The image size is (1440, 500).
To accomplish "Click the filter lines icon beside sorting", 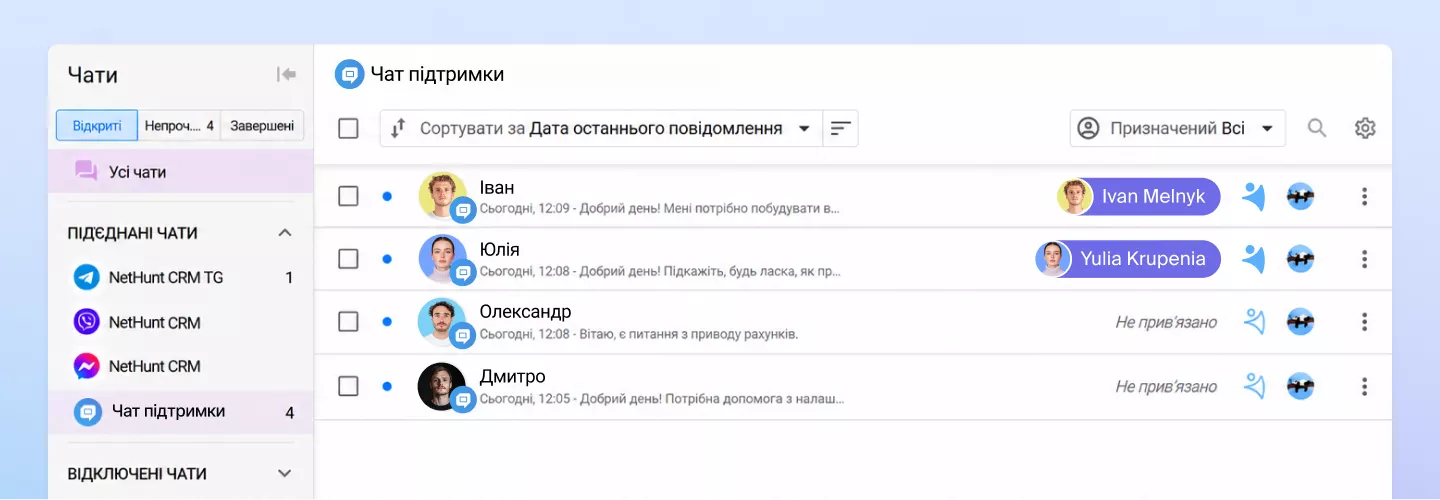I will (x=841, y=128).
